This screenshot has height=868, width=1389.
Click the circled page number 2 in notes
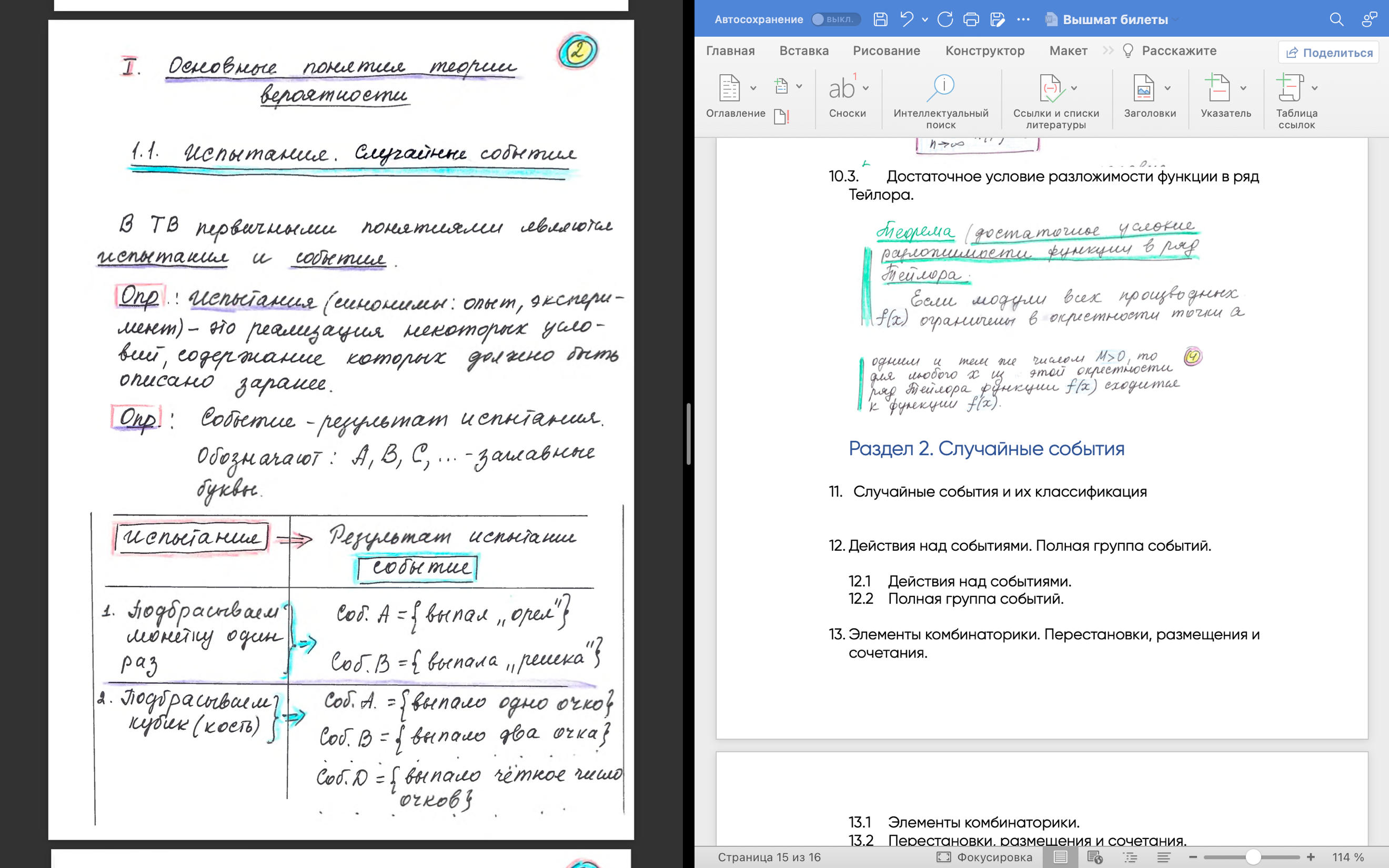577,51
